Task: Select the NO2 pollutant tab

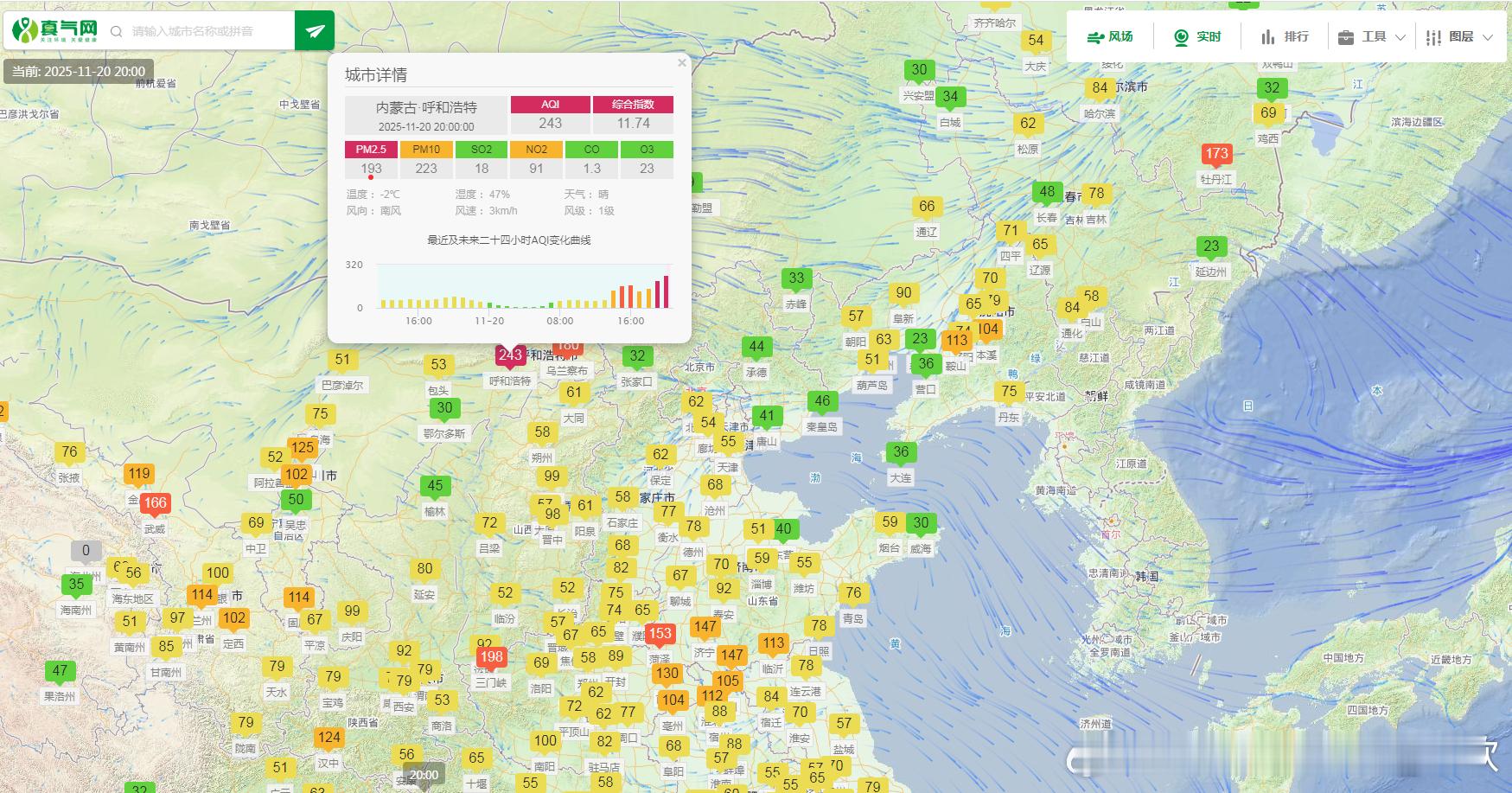Action: [x=536, y=150]
